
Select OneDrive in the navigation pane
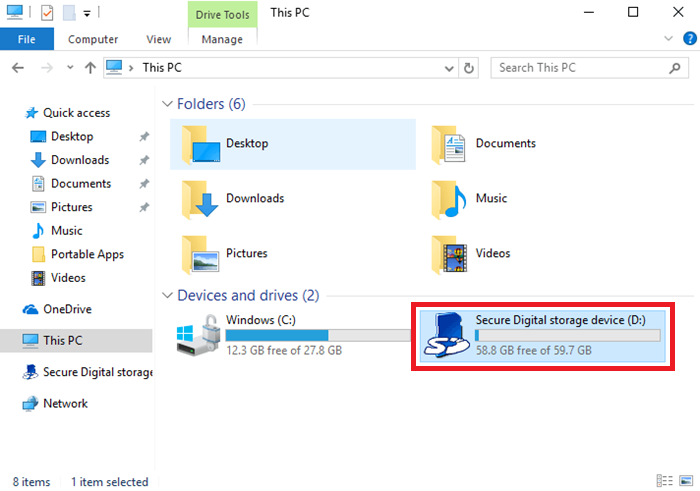[67, 309]
